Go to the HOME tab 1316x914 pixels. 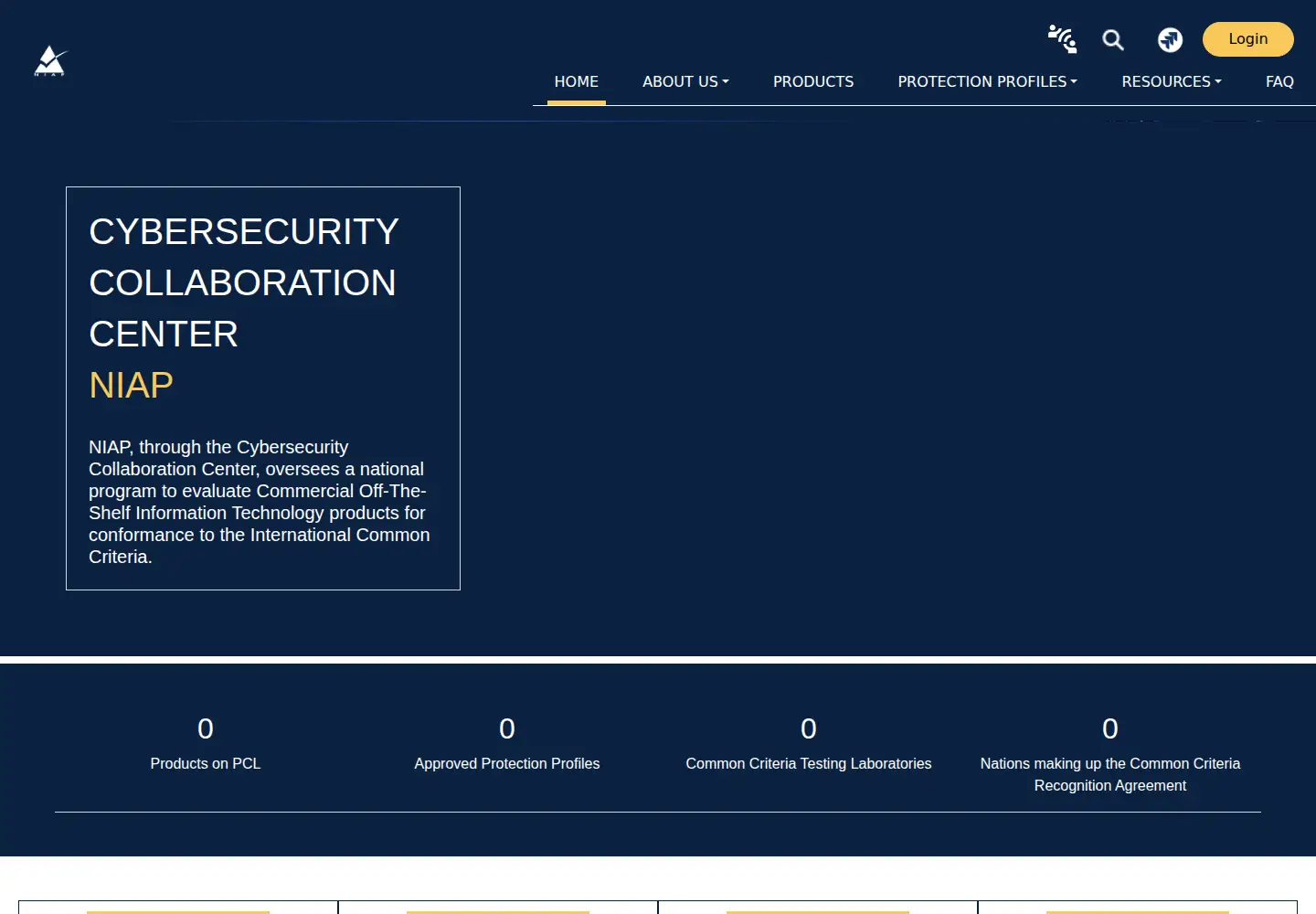(577, 81)
